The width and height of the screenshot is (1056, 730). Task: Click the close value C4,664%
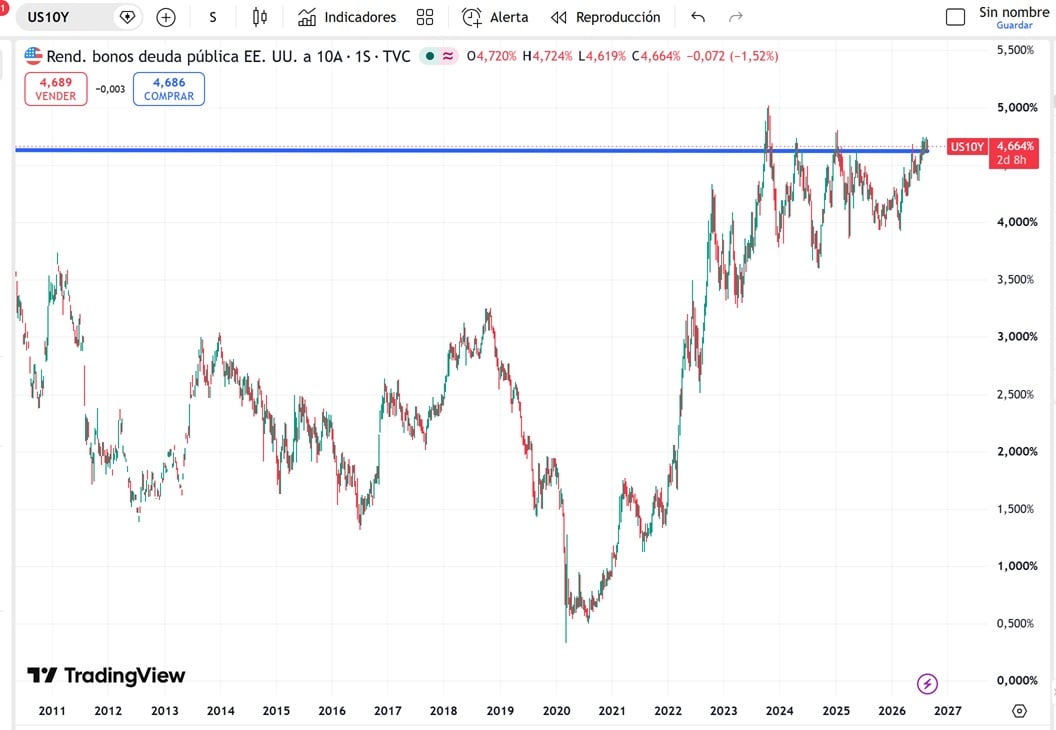tap(656, 57)
